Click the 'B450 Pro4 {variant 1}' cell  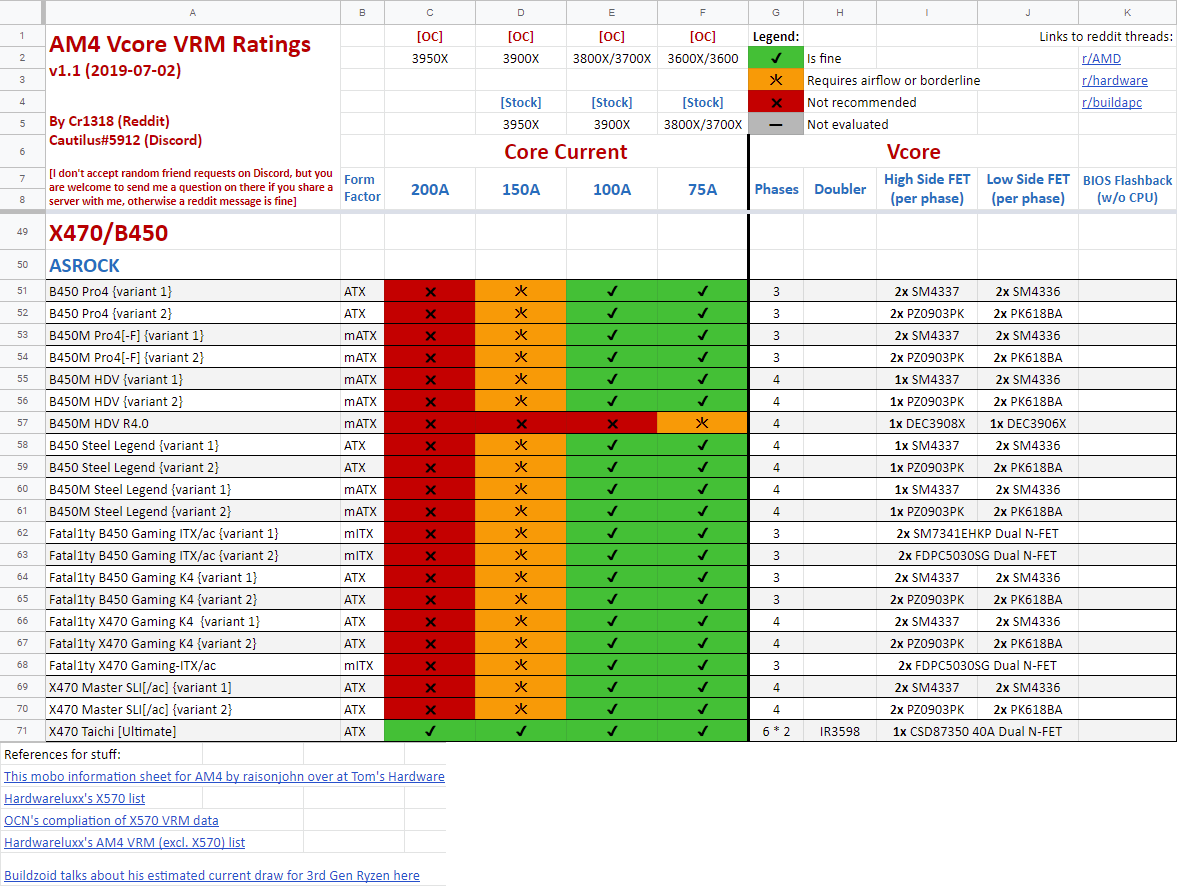[x=193, y=291]
